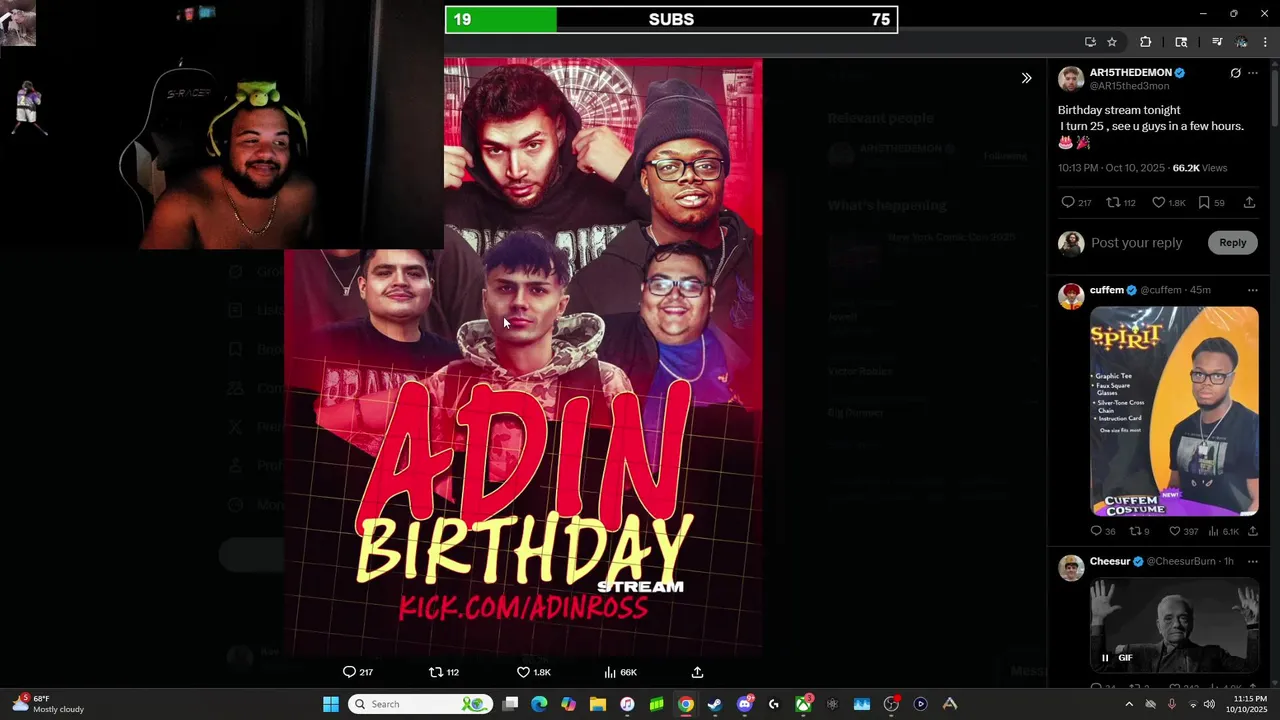Viewport: 1280px width, 720px height.
Task: Click the reply icon below the image
Action: 349,672
